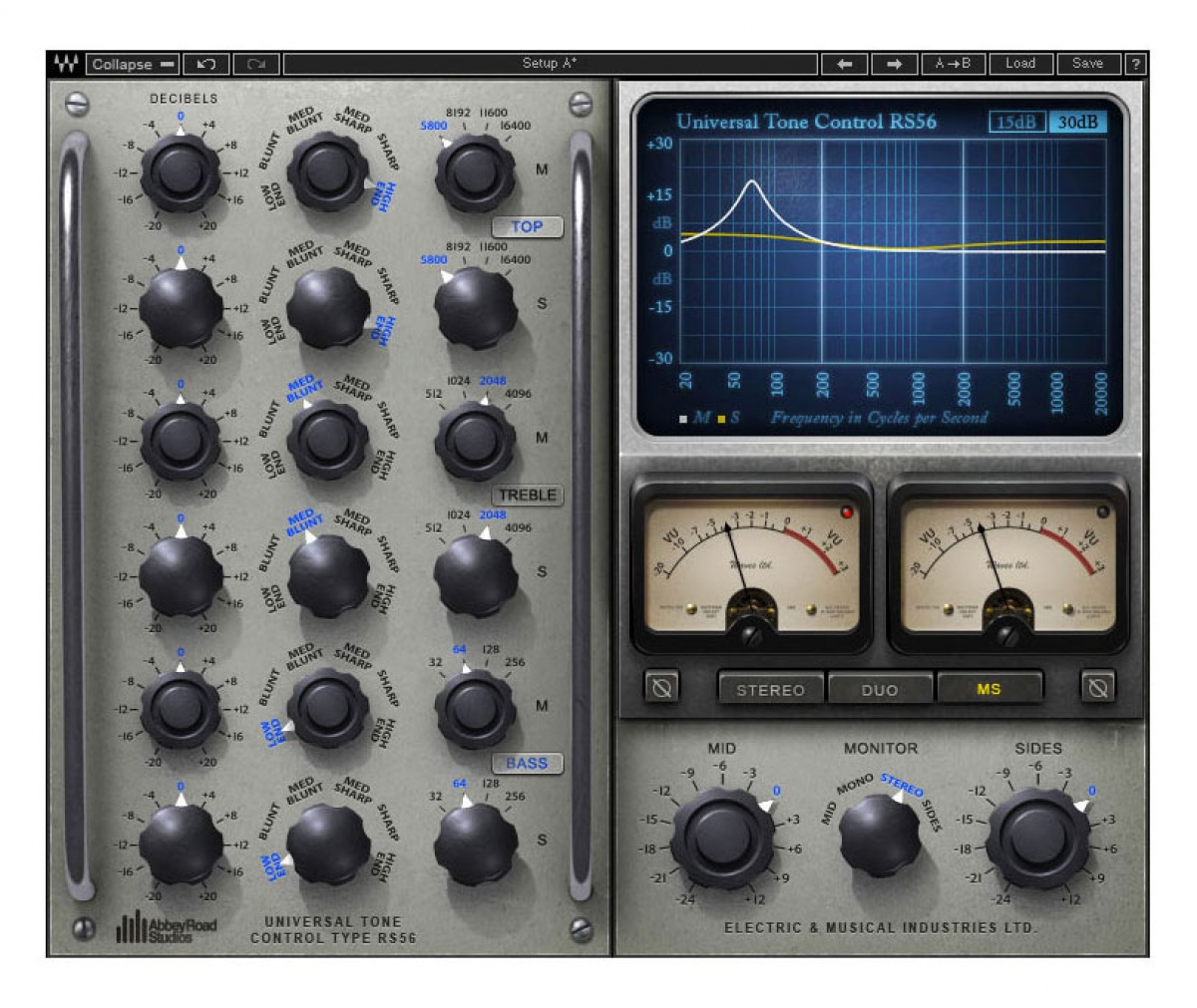1197x1008 pixels.
Task: Invert phase with the right ∅ button
Action: click(x=1097, y=687)
